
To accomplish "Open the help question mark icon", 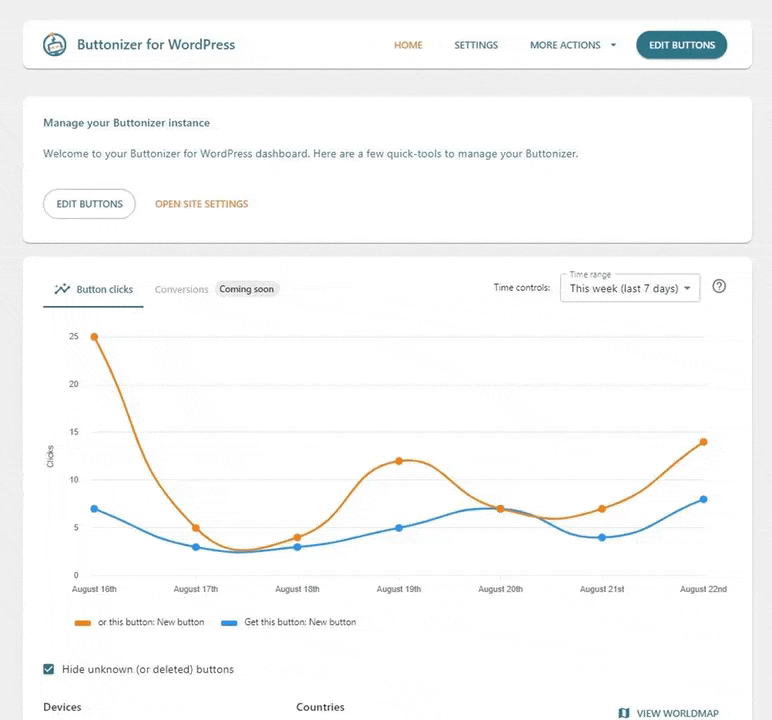I will [x=719, y=287].
